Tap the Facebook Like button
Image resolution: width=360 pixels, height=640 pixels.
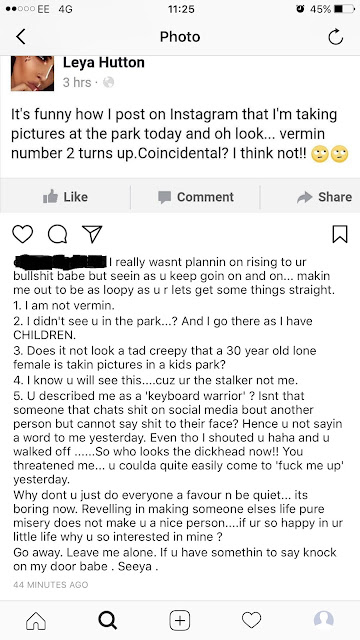click(x=65, y=197)
